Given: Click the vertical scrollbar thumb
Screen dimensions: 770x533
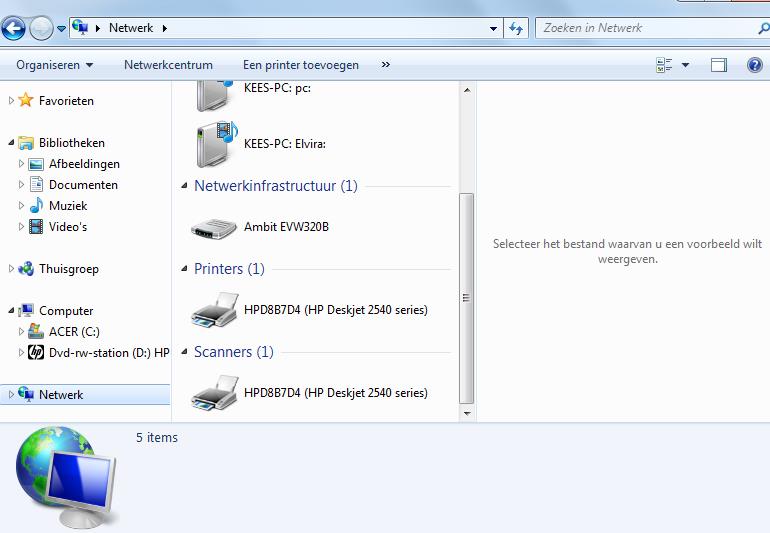Looking at the screenshot, I should pos(467,298).
